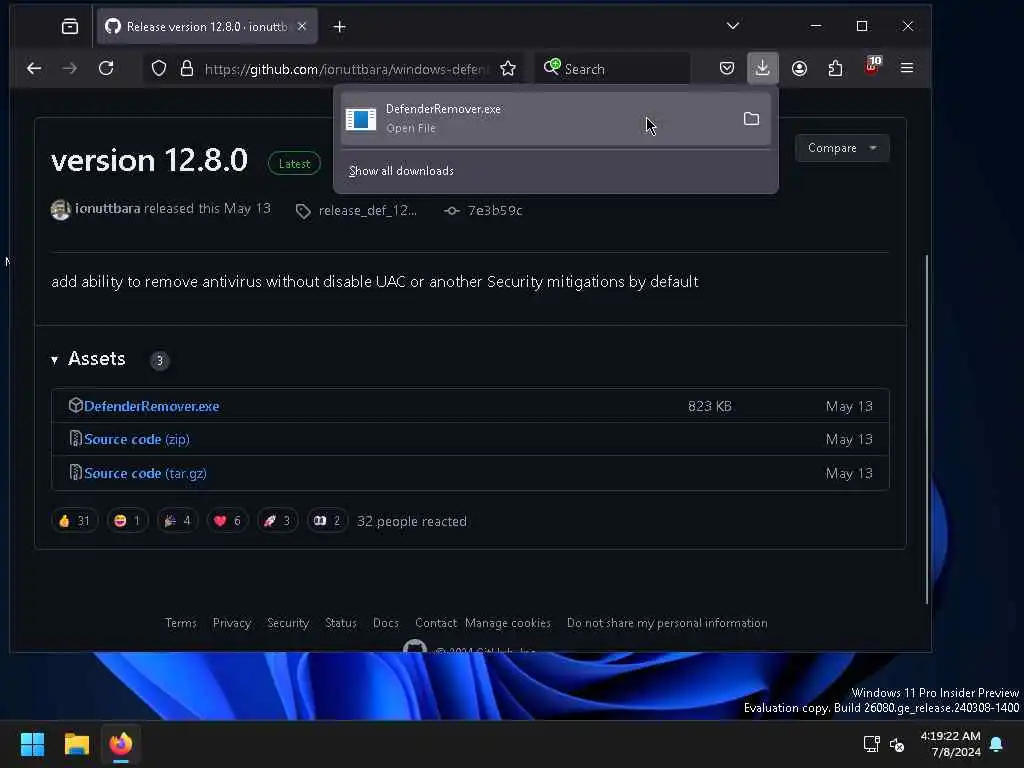Open ionuttbara avatar image

(61, 210)
